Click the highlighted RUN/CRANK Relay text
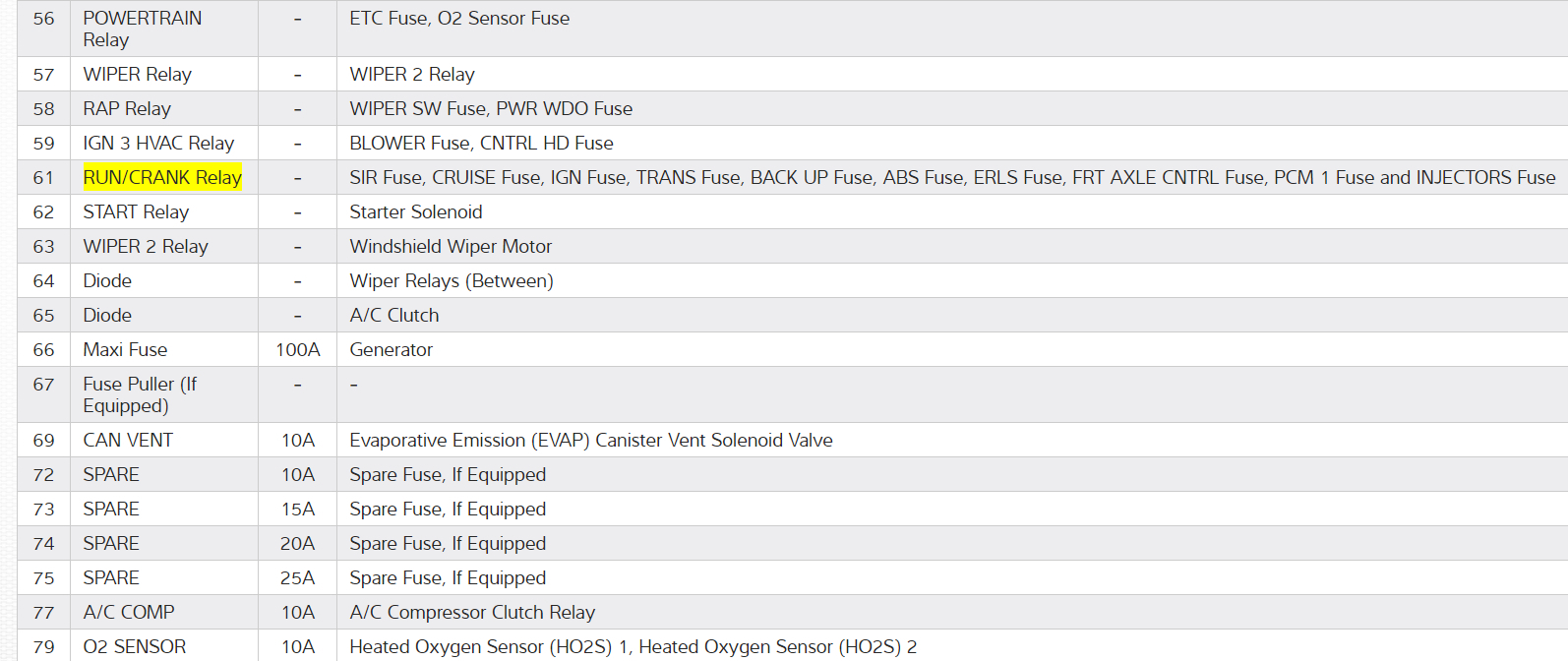Image resolution: width=1568 pixels, height=661 pixels. 162,178
